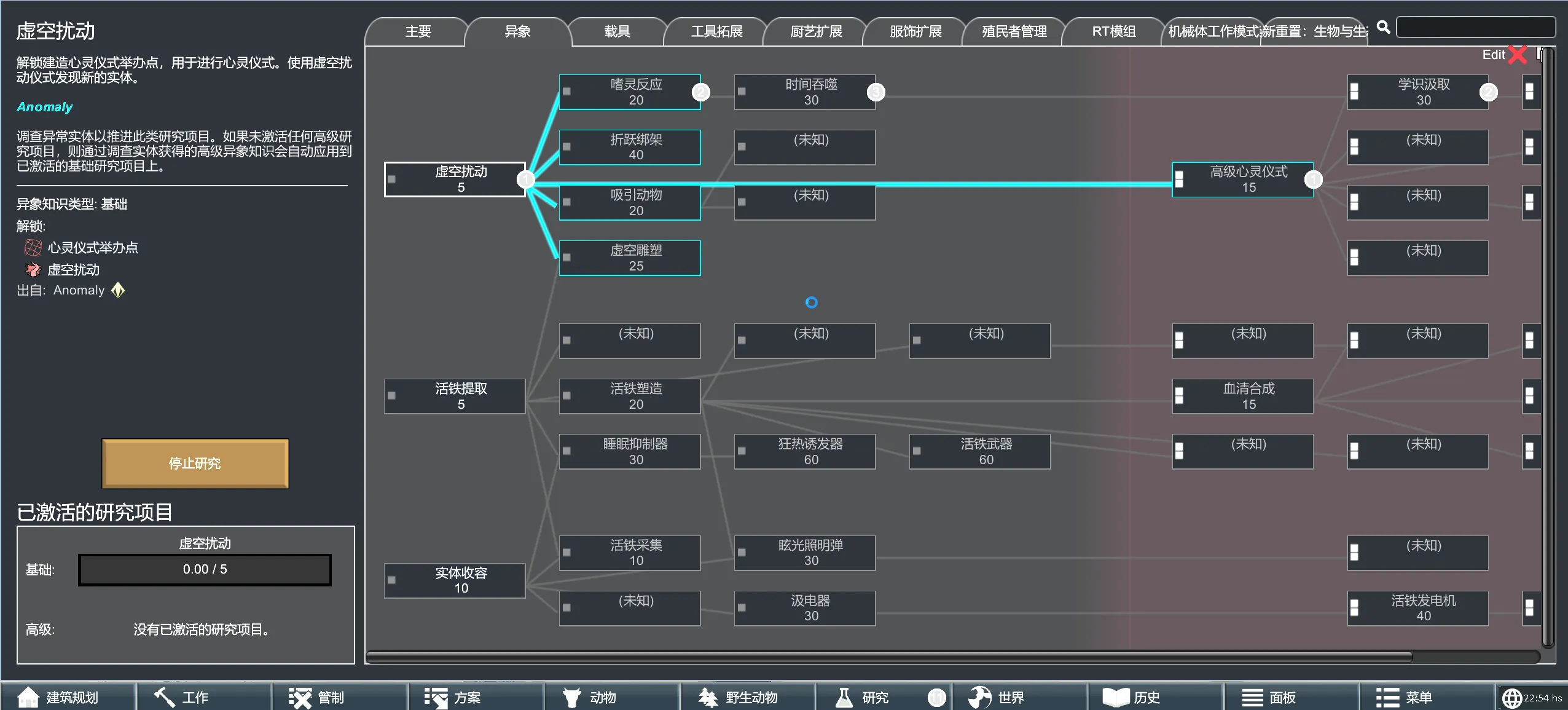1568x710 pixels.
Task: Click the horizontal scrollbar under research tree
Action: coord(888,657)
